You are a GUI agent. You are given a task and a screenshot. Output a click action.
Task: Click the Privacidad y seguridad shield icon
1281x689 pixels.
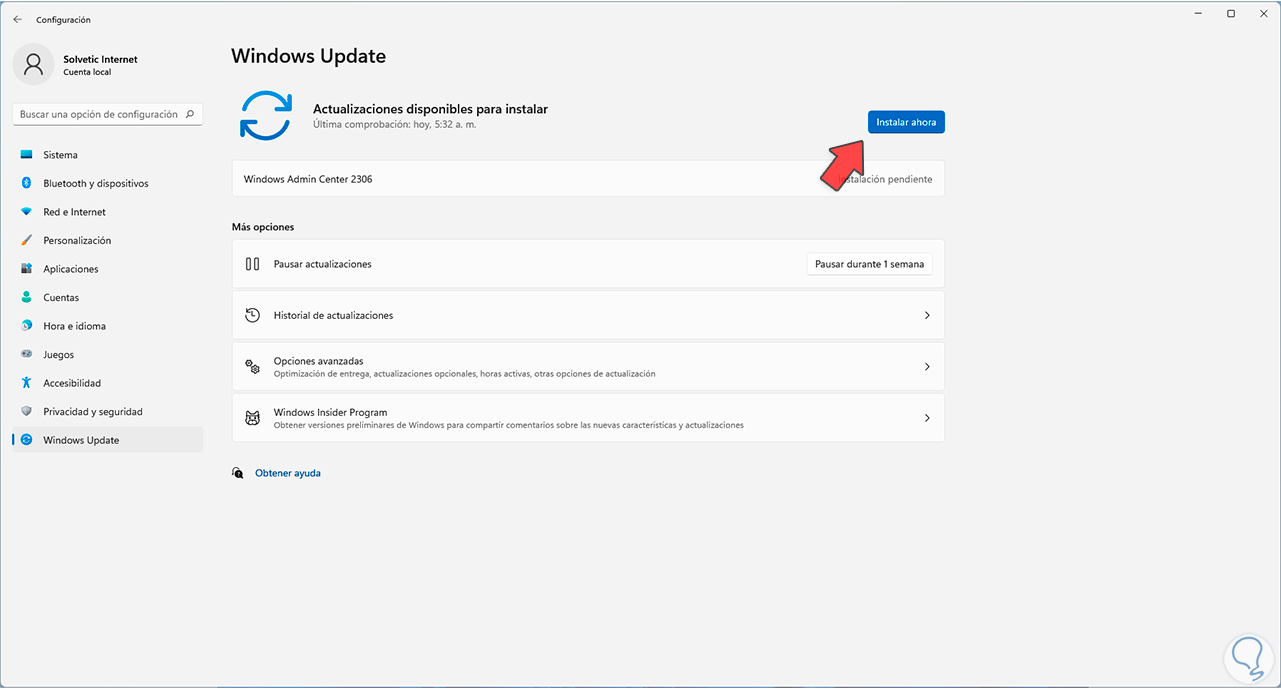tap(26, 411)
